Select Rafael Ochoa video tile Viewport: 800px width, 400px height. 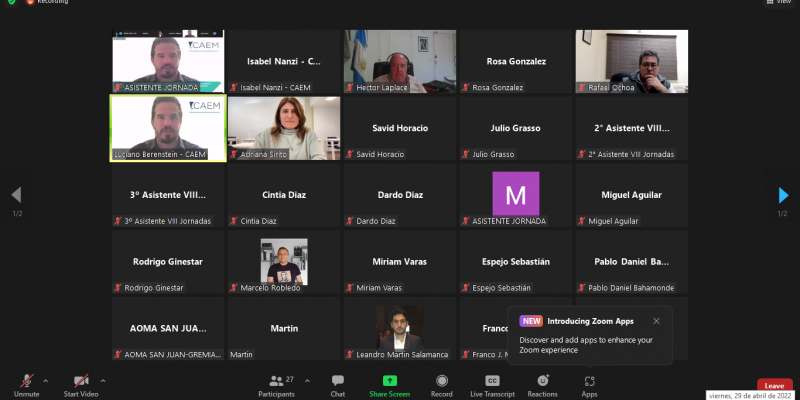tap(632, 61)
